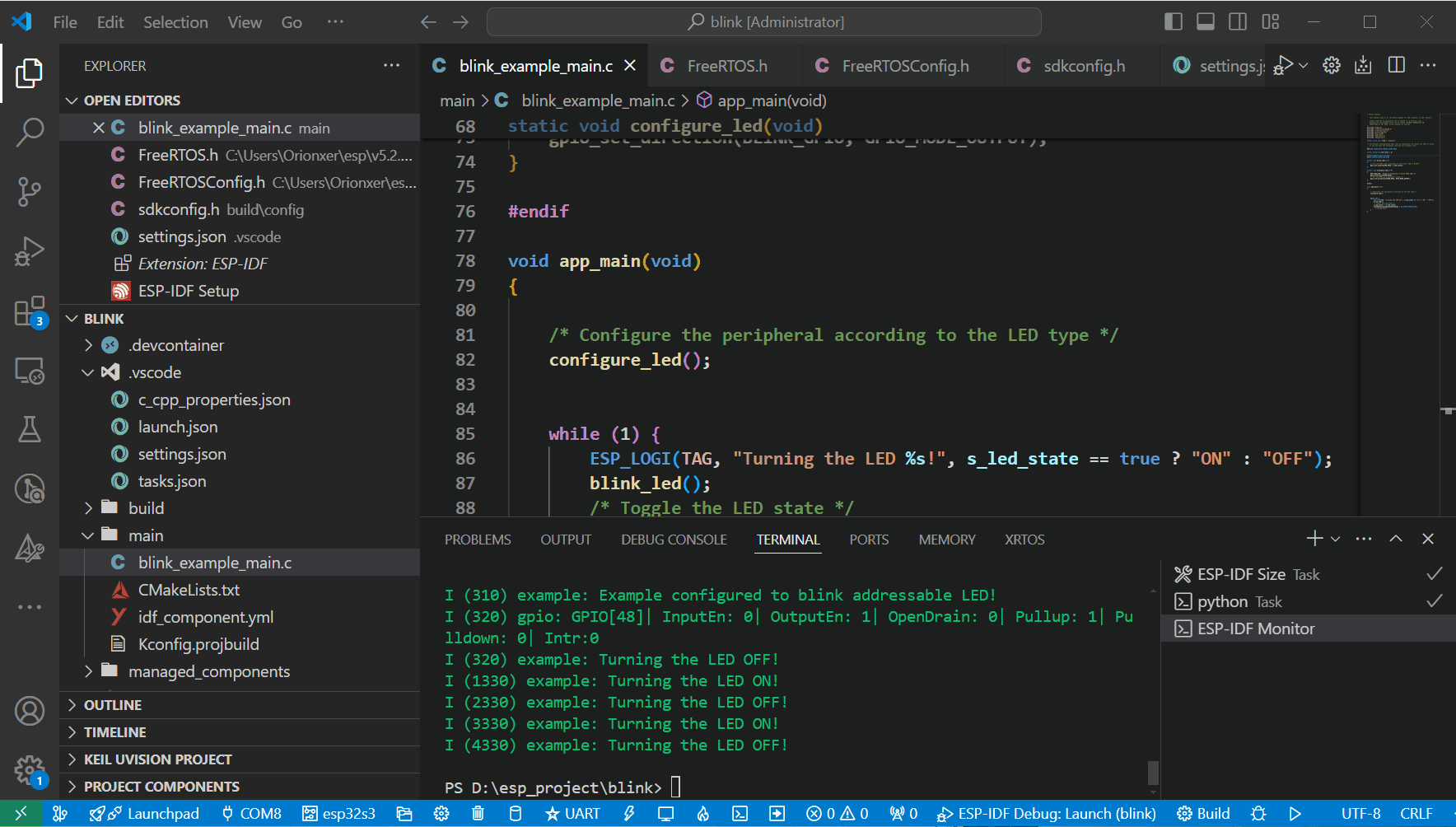Close the blink_example_main.c editor tab
Viewport: 1456px width, 827px height.
click(630, 65)
